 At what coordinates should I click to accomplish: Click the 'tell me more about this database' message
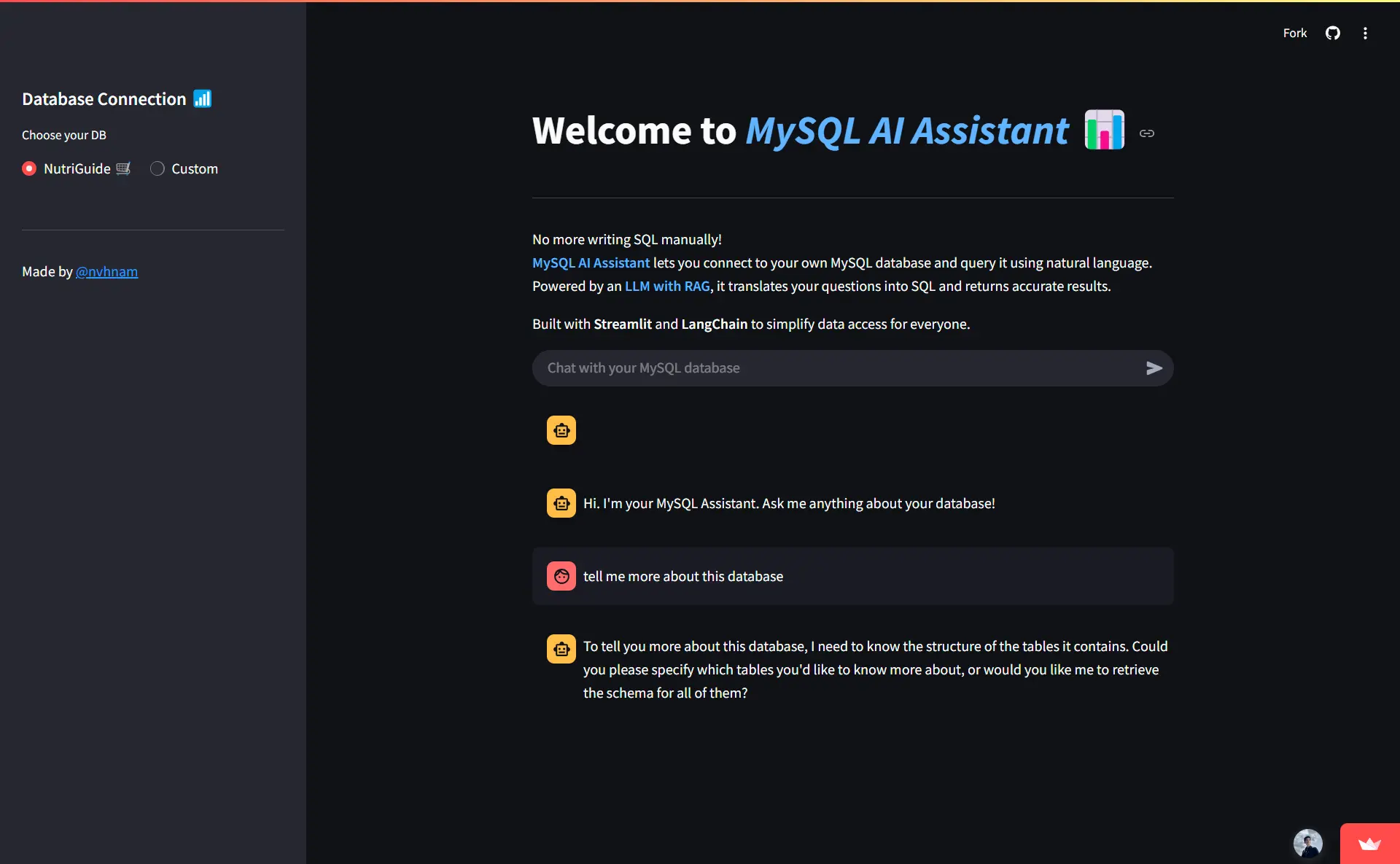click(x=683, y=576)
